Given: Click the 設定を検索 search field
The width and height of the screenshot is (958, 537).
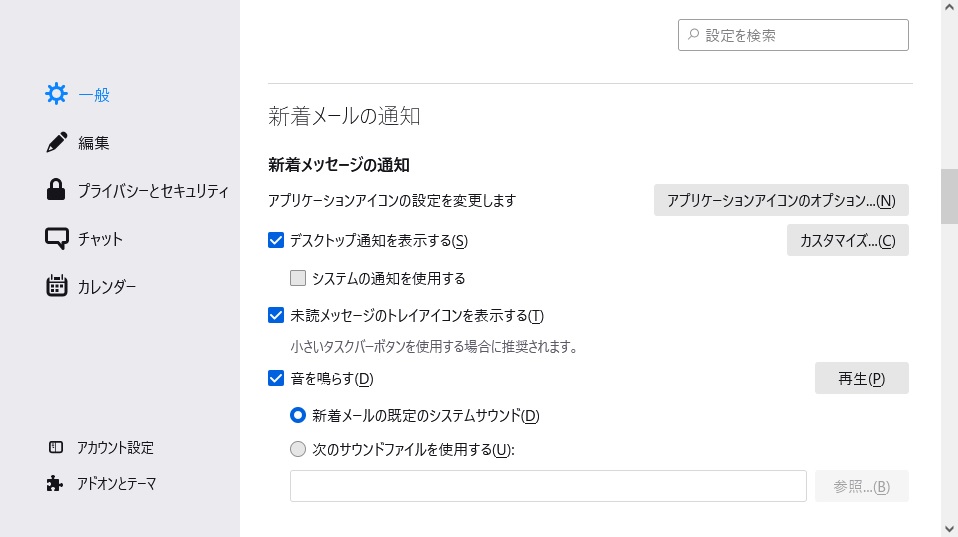Looking at the screenshot, I should tap(800, 35).
